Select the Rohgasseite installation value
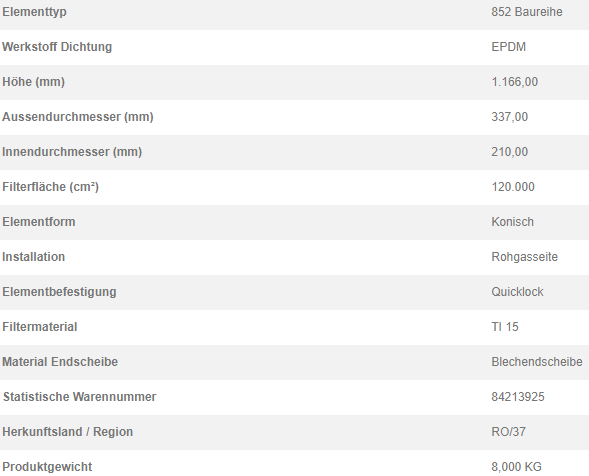This screenshot has height=476, width=589. [525, 257]
